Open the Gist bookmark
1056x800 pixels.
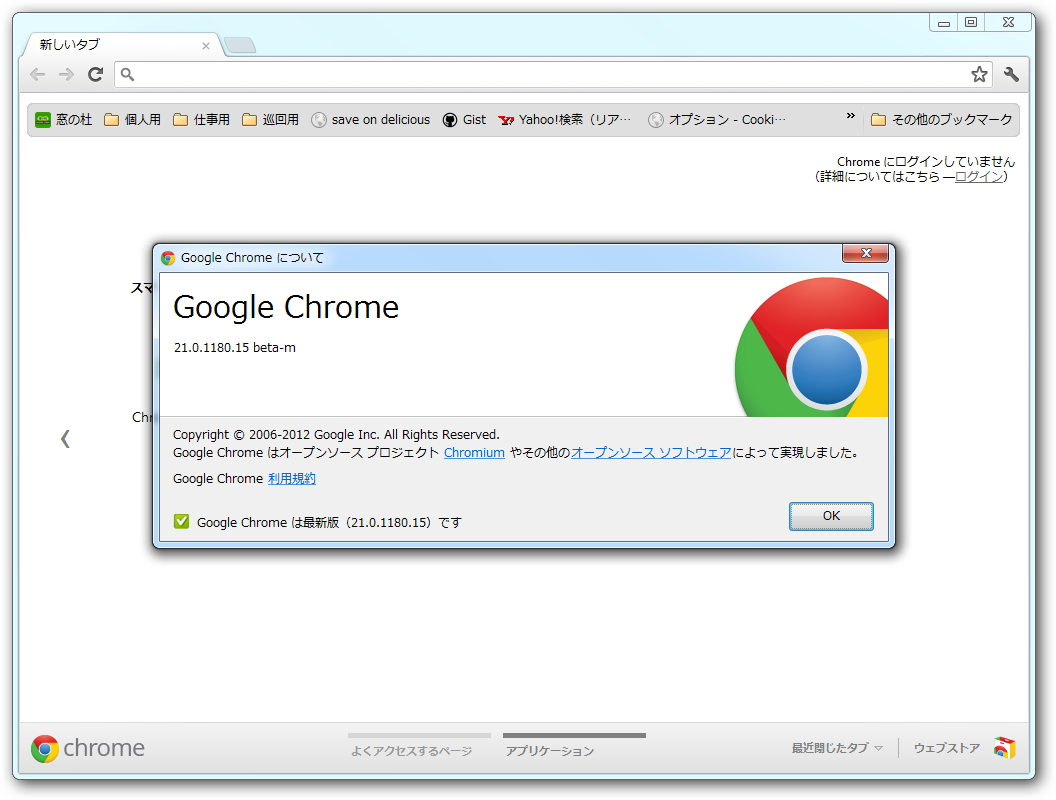[463, 119]
